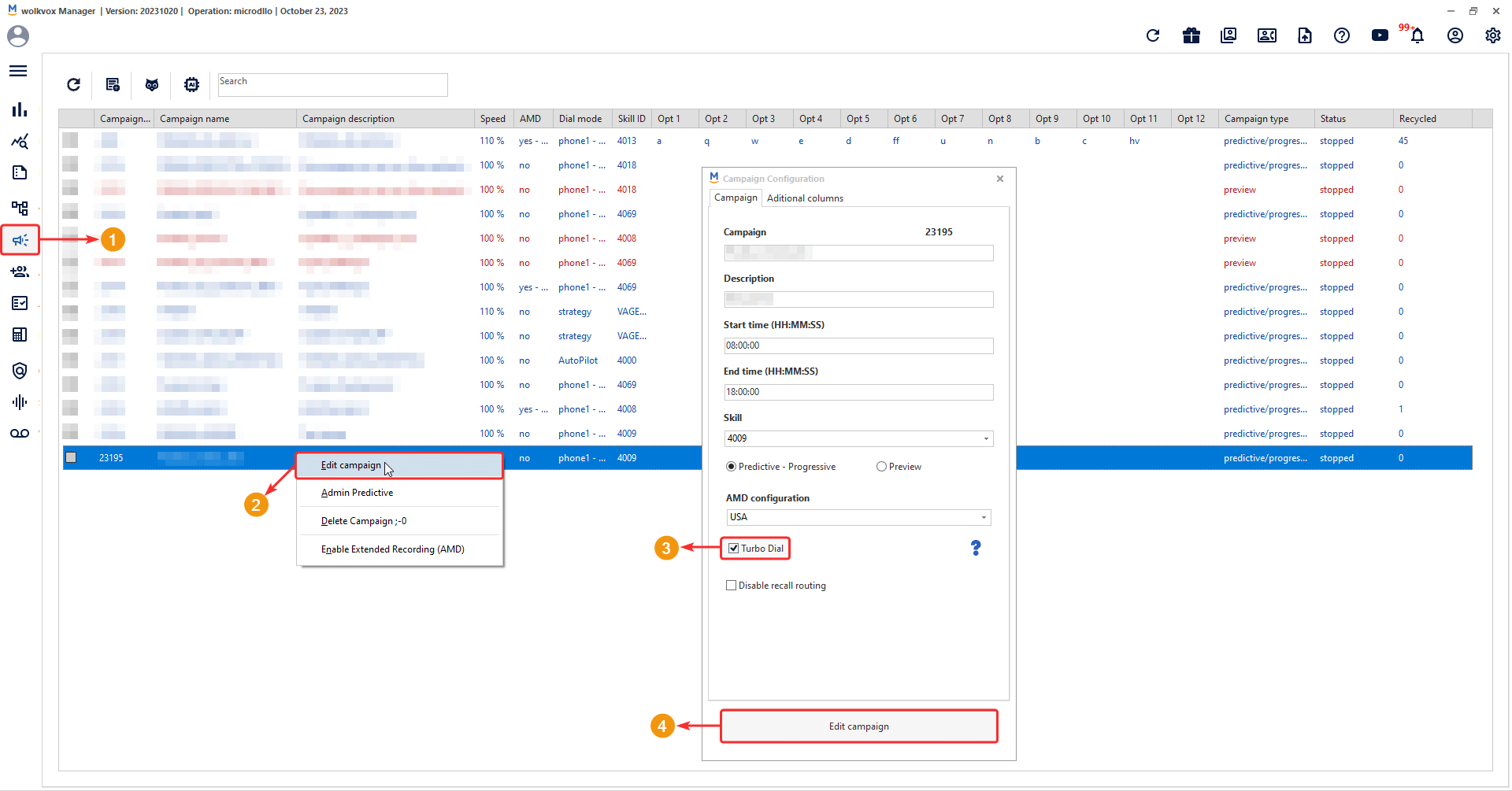Click the Campaign name input field
Screen dimensions: 1512x791
(858, 253)
